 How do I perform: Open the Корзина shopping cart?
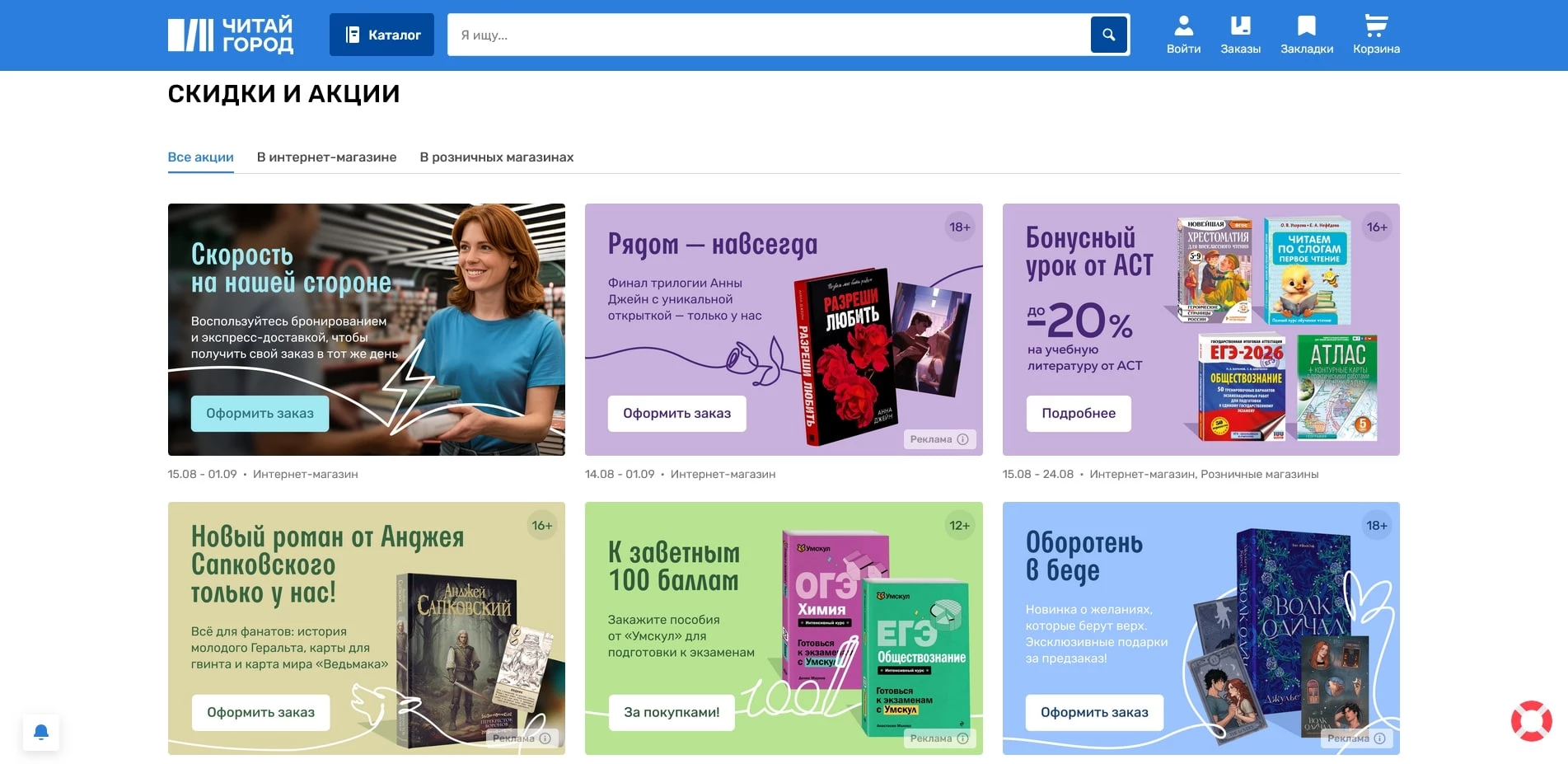[x=1375, y=35]
